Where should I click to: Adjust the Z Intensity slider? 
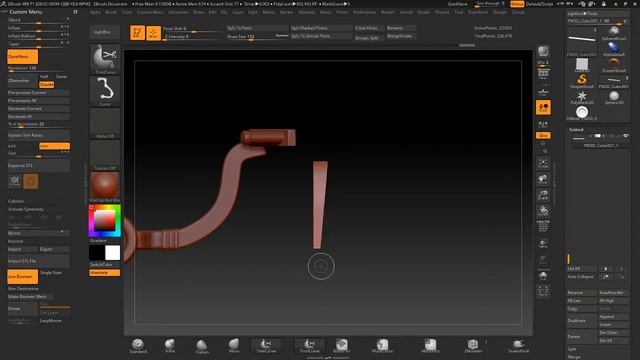tap(193, 36)
